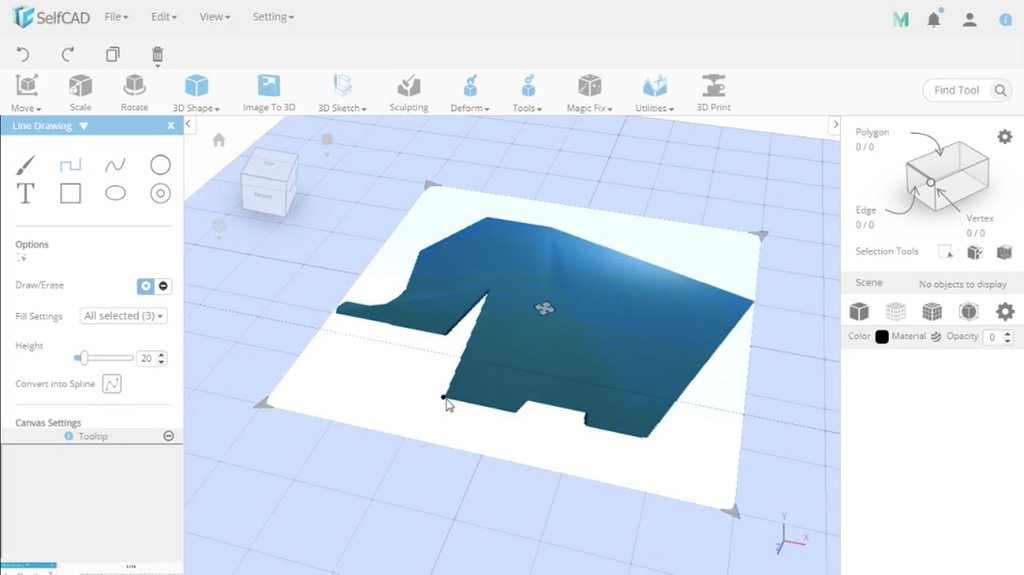
Task: Toggle the fourth view mode cube
Action: [968, 312]
